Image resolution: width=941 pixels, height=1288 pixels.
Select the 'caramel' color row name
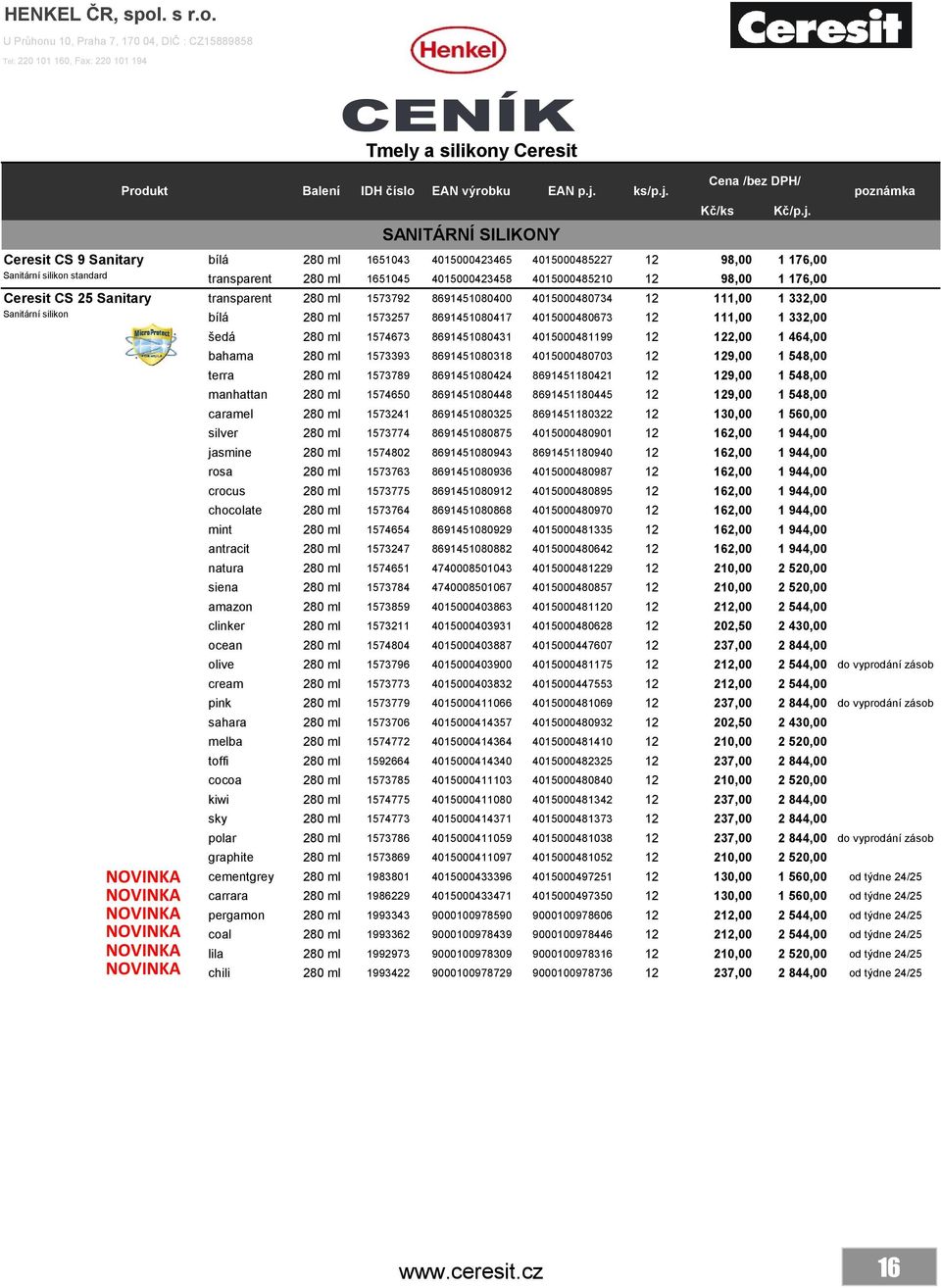pos(230,414)
